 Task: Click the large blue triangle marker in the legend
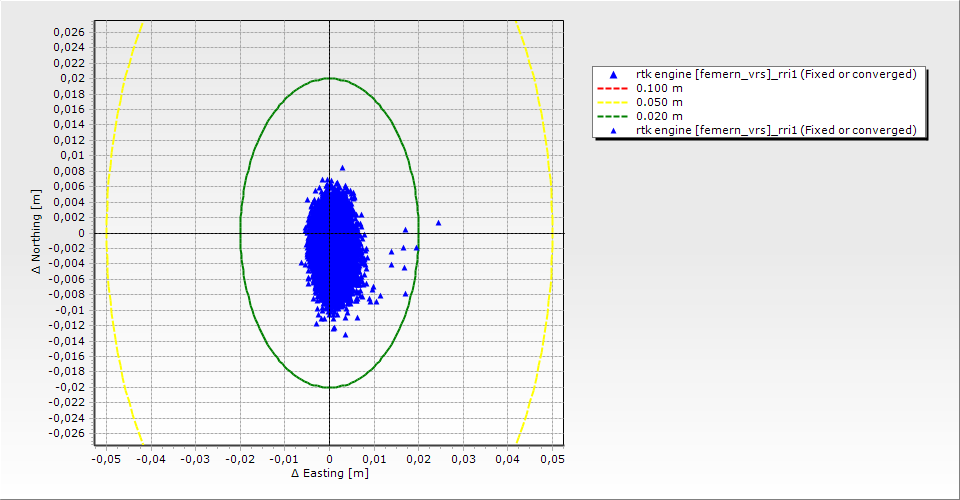(612, 75)
